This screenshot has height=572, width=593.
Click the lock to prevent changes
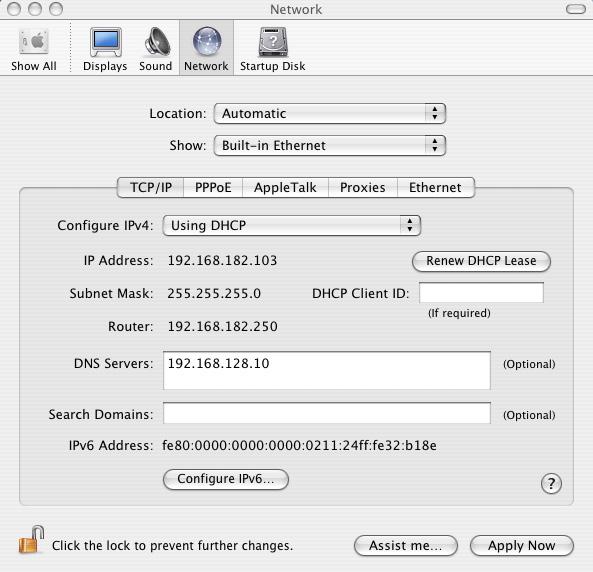pyautogui.click(x=31, y=540)
